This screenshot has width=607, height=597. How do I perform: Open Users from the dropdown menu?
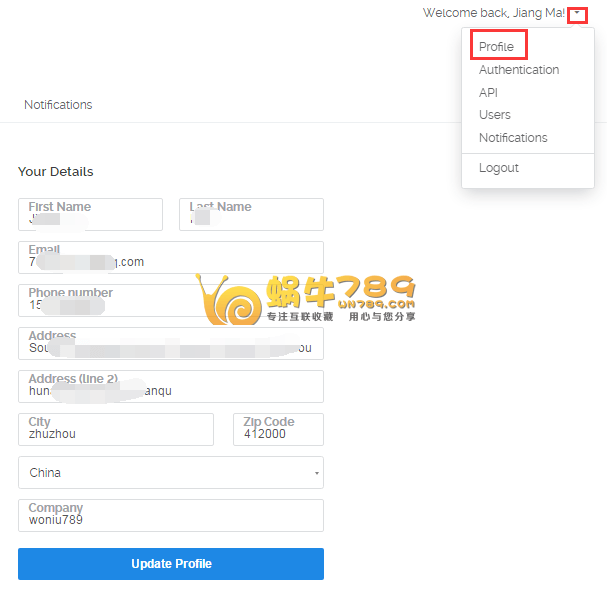click(x=495, y=115)
